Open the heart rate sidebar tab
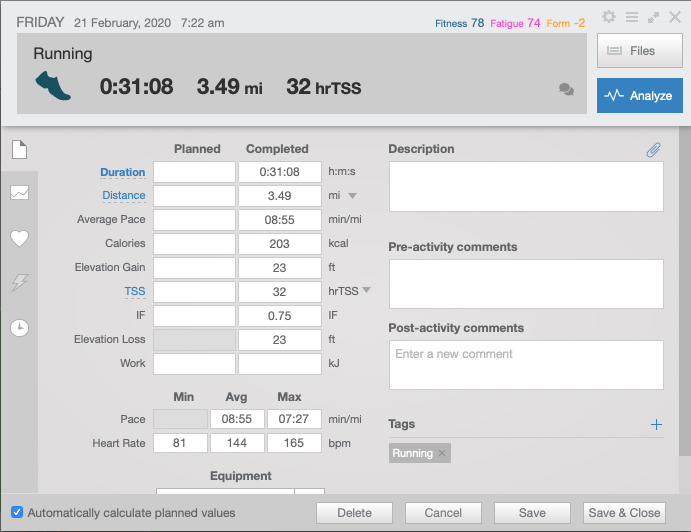 click(19, 238)
